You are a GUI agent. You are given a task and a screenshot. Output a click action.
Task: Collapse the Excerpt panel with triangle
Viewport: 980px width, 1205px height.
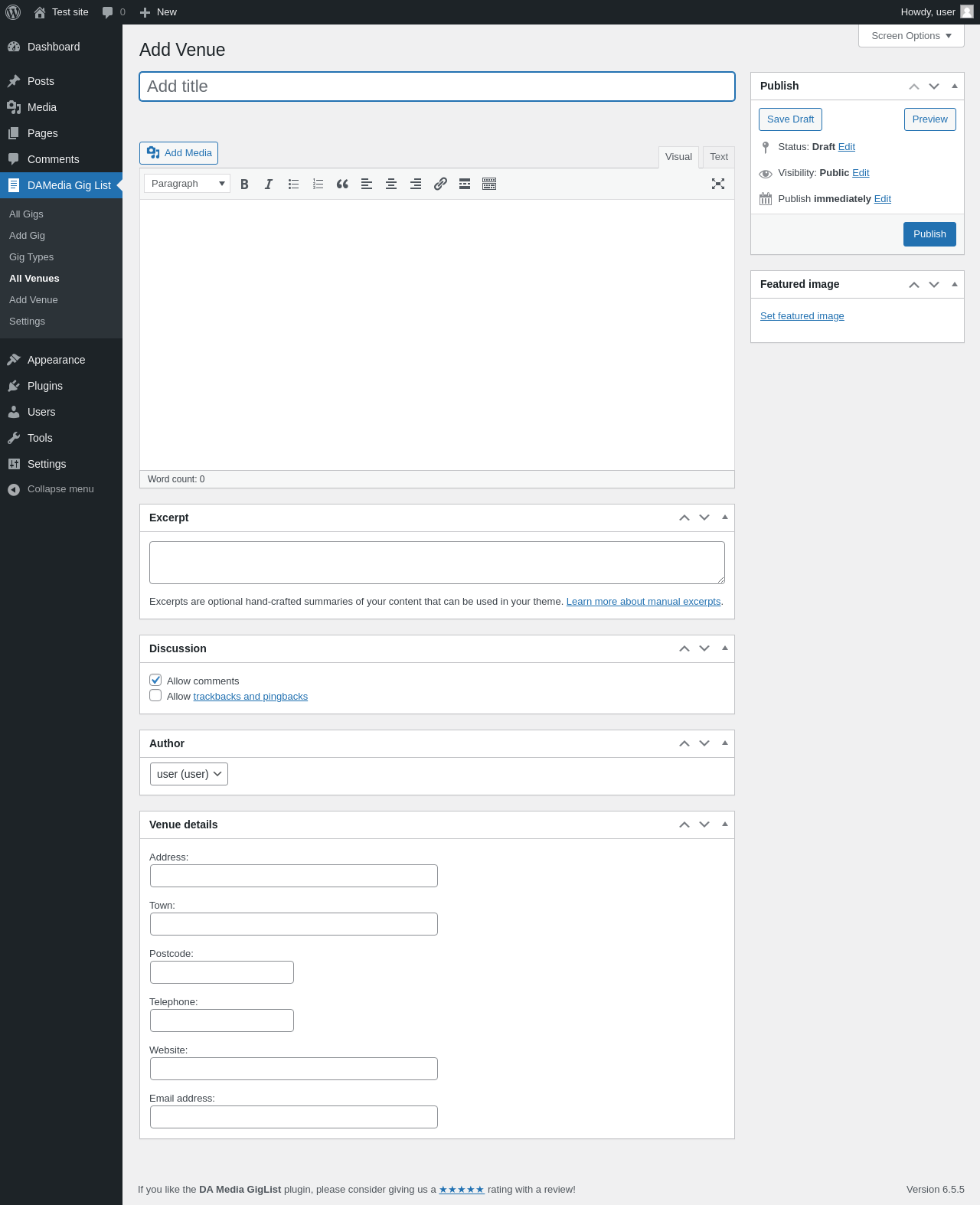click(725, 518)
